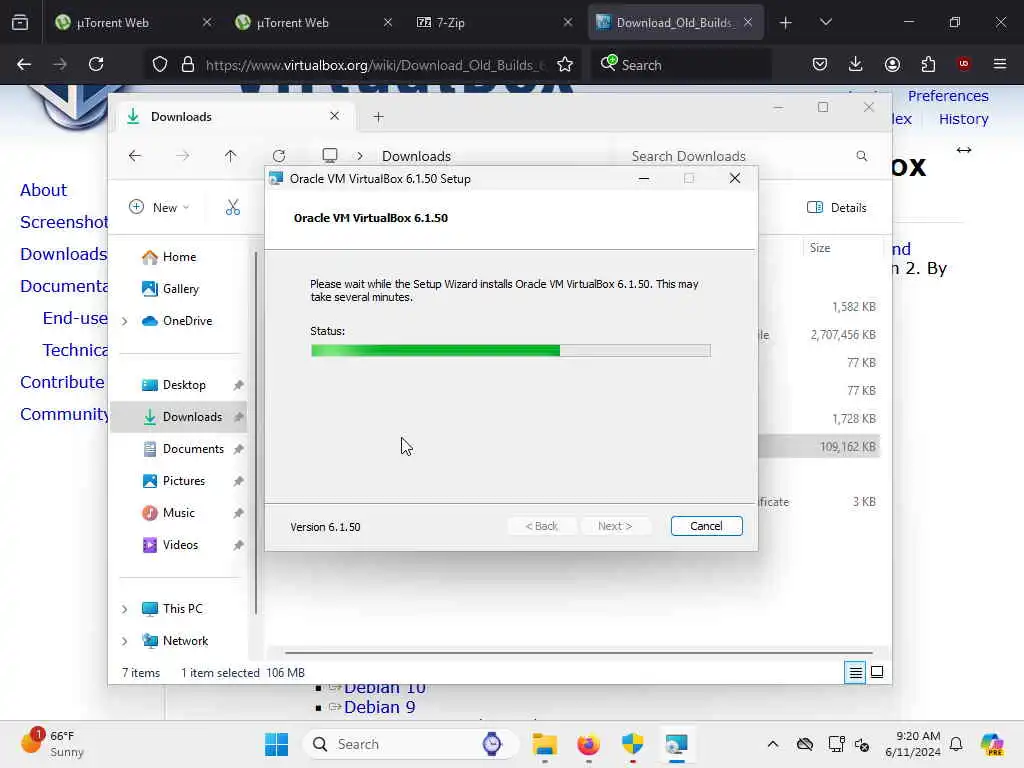This screenshot has height=768, width=1024.
Task: Select the Download_Old_Builds browser tab
Action: [x=675, y=22]
